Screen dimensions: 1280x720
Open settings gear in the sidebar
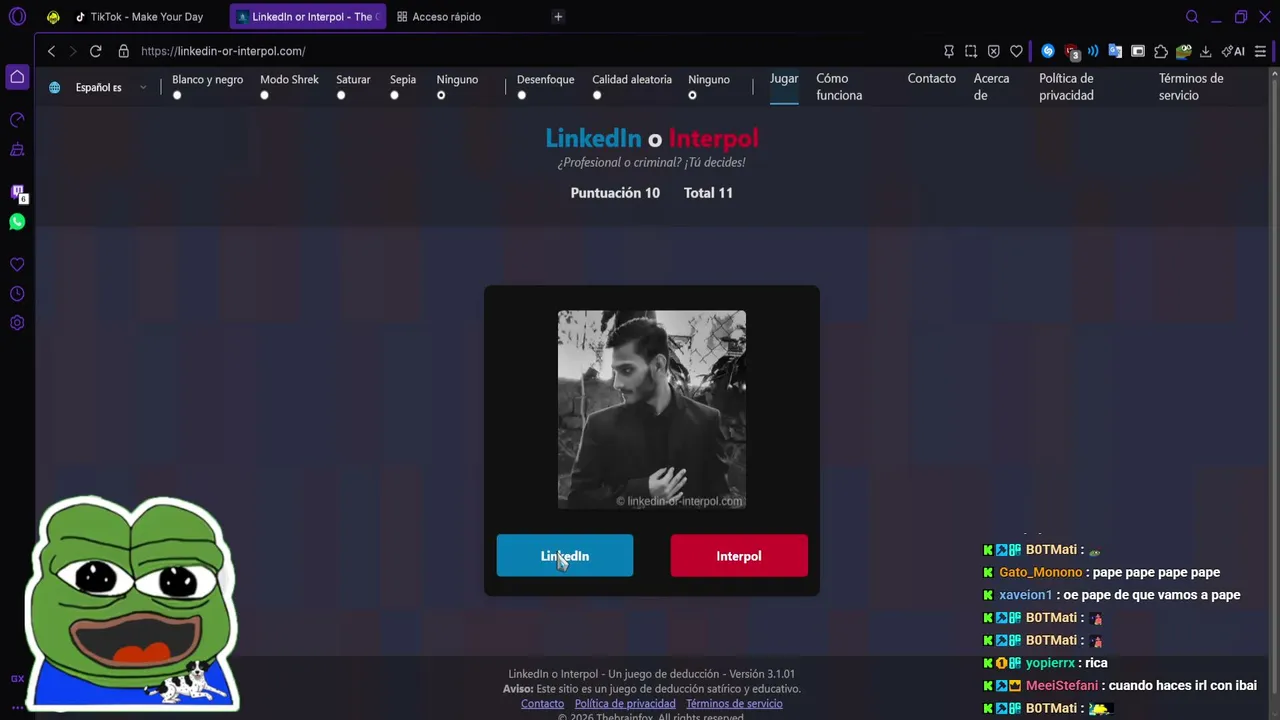17,323
